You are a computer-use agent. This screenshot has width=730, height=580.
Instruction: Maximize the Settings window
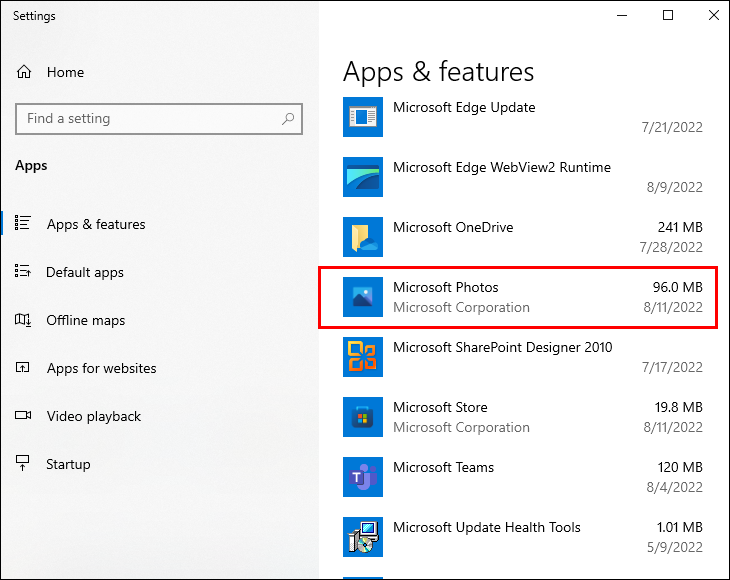(x=668, y=15)
